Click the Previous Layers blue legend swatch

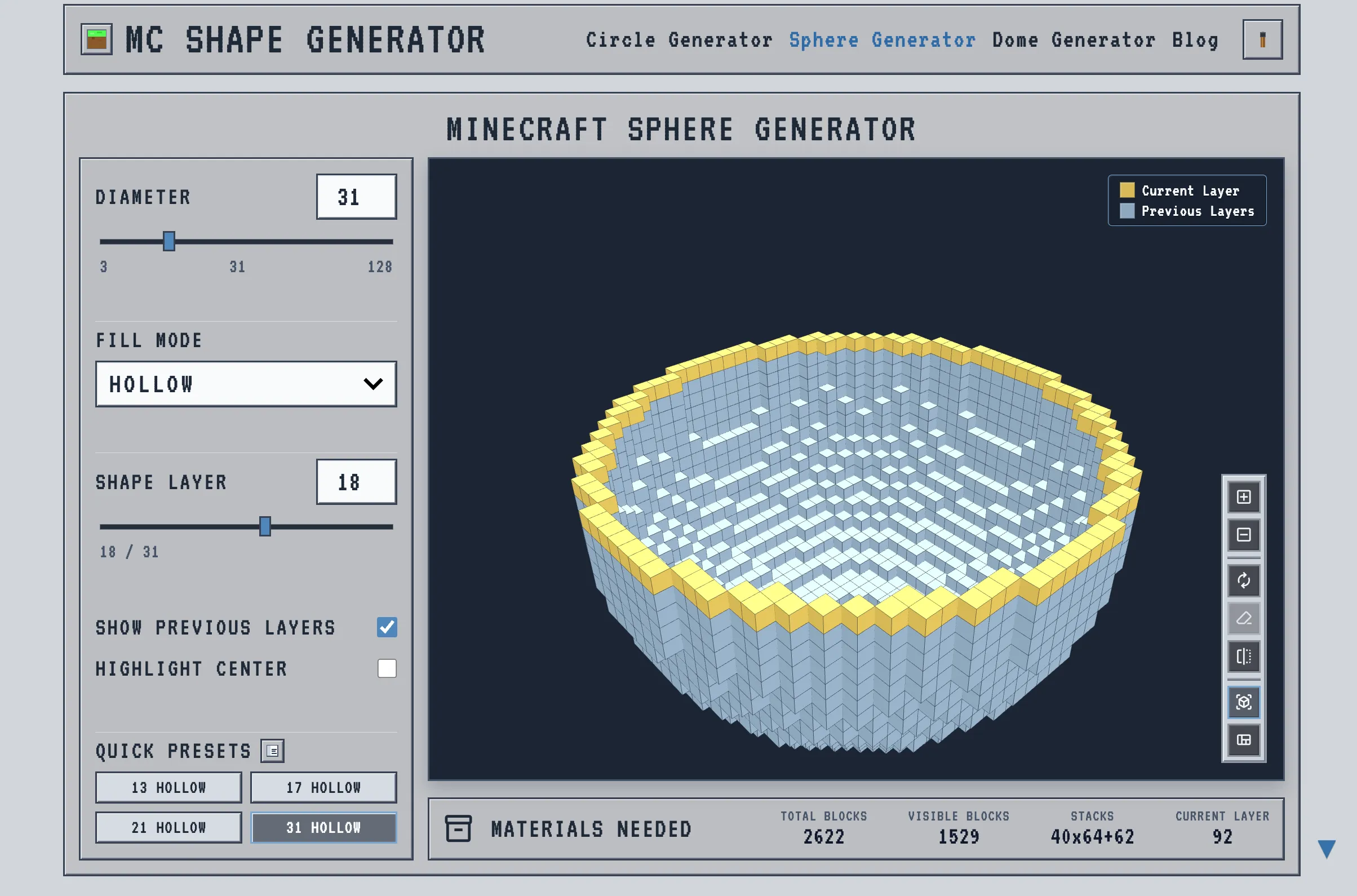click(1127, 211)
